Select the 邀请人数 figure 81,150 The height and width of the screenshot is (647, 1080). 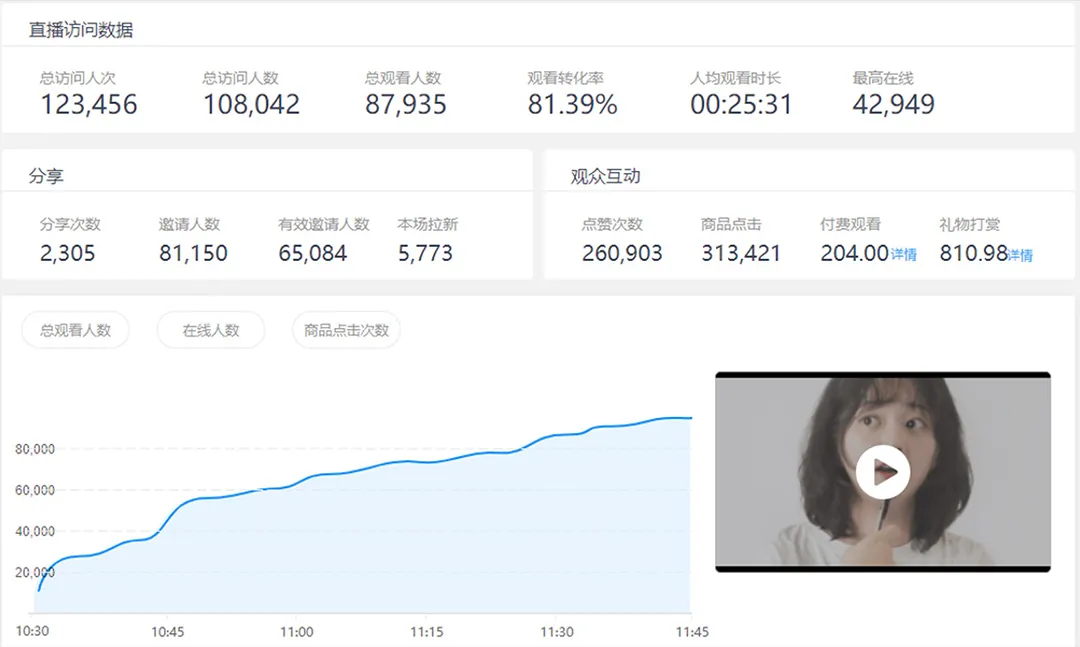193,253
